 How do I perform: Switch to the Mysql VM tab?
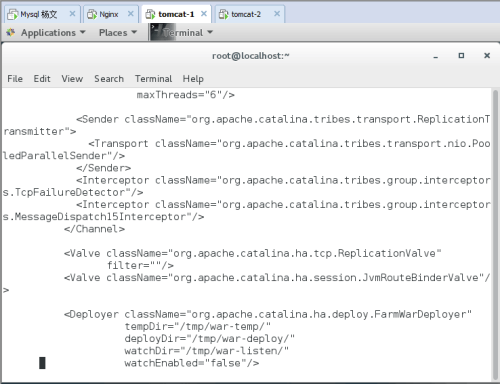click(x=42, y=14)
